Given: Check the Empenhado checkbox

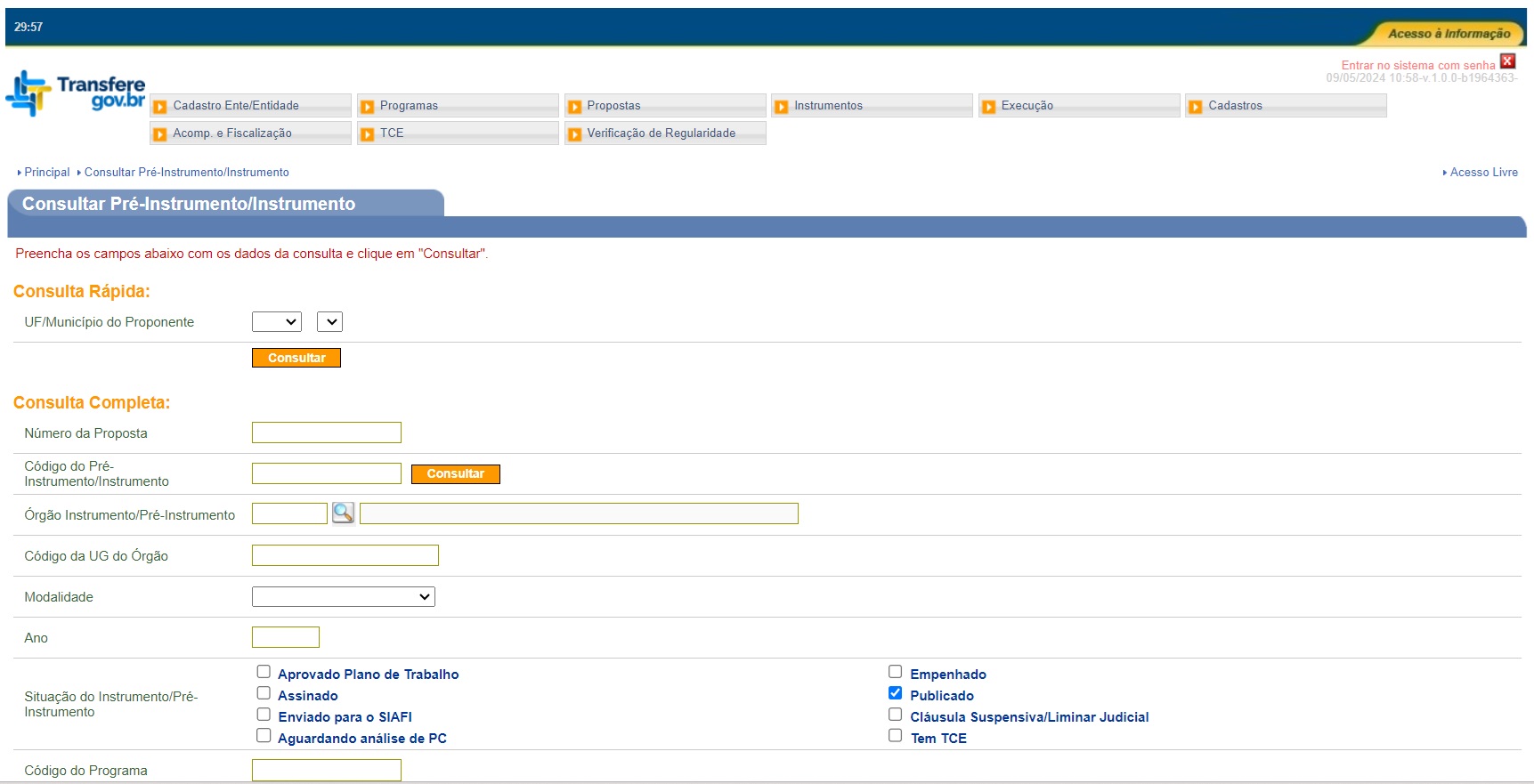Looking at the screenshot, I should pos(895,672).
